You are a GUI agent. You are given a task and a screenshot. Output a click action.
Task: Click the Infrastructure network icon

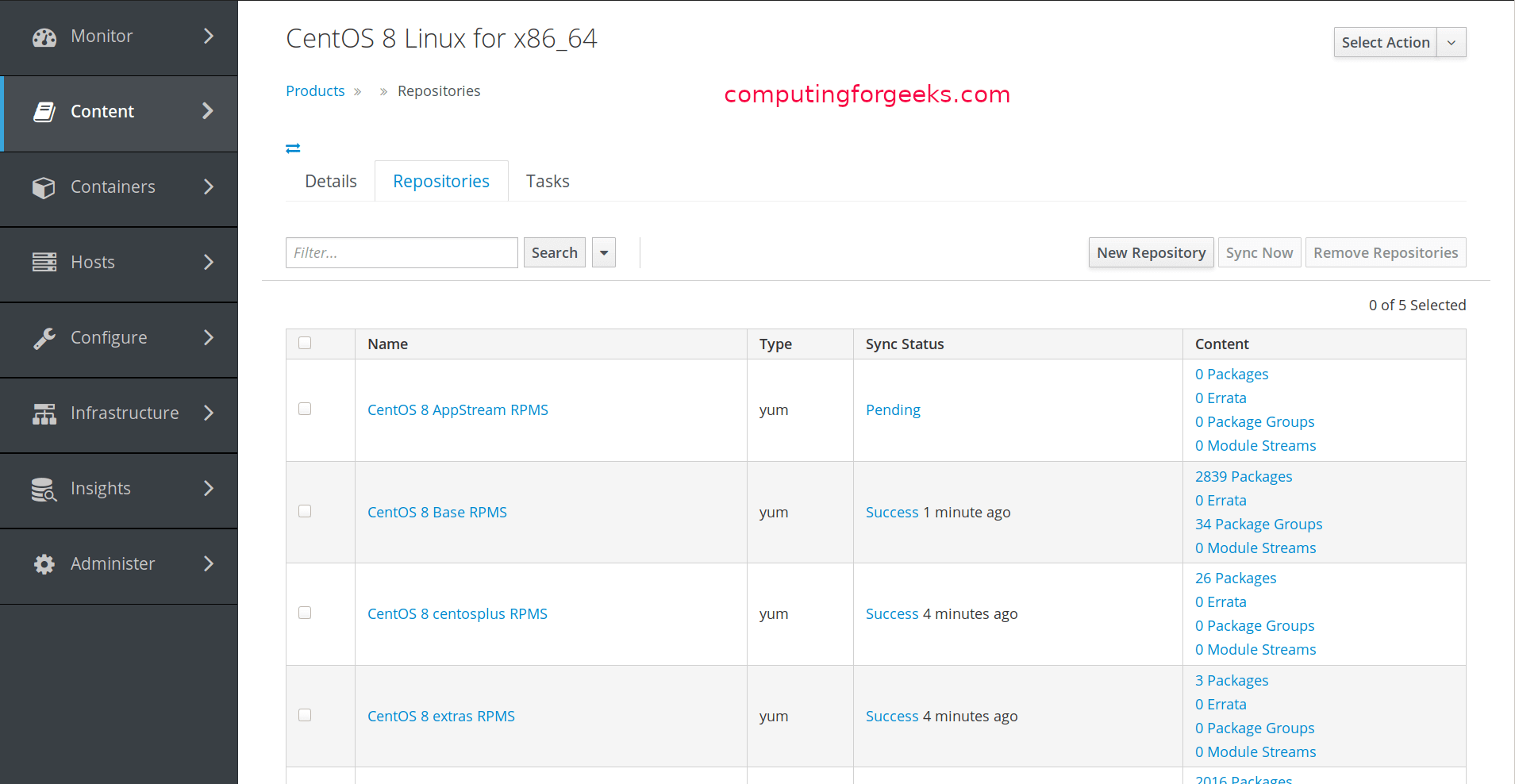44,413
